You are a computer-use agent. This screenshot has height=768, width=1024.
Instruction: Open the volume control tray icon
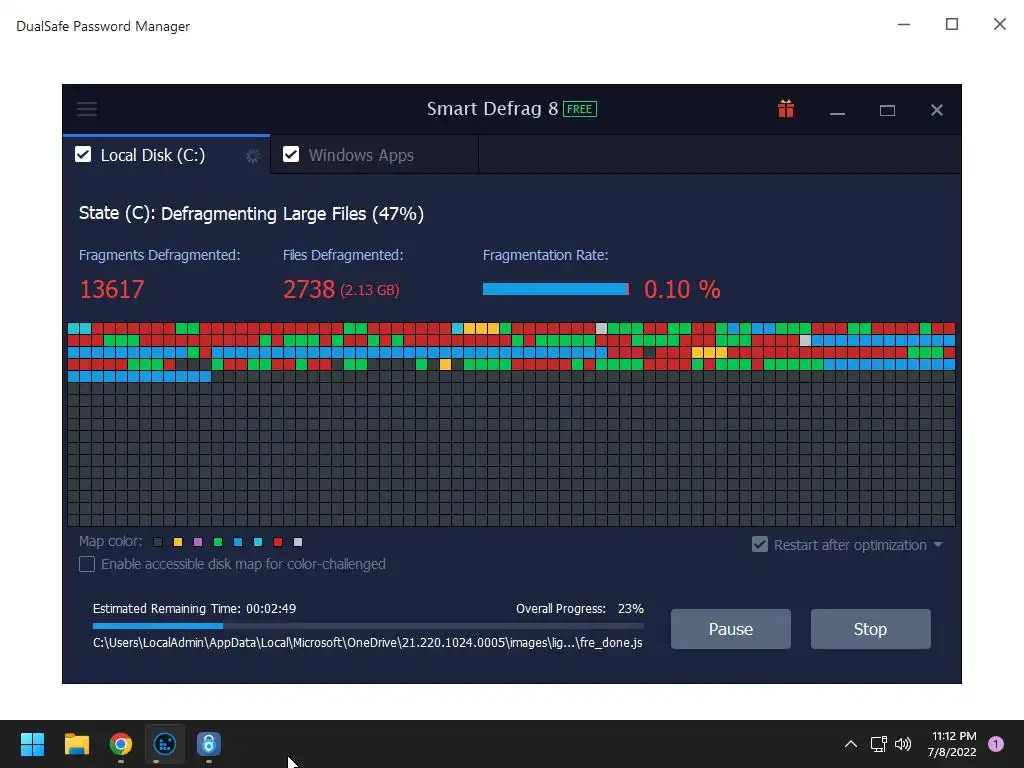click(903, 744)
